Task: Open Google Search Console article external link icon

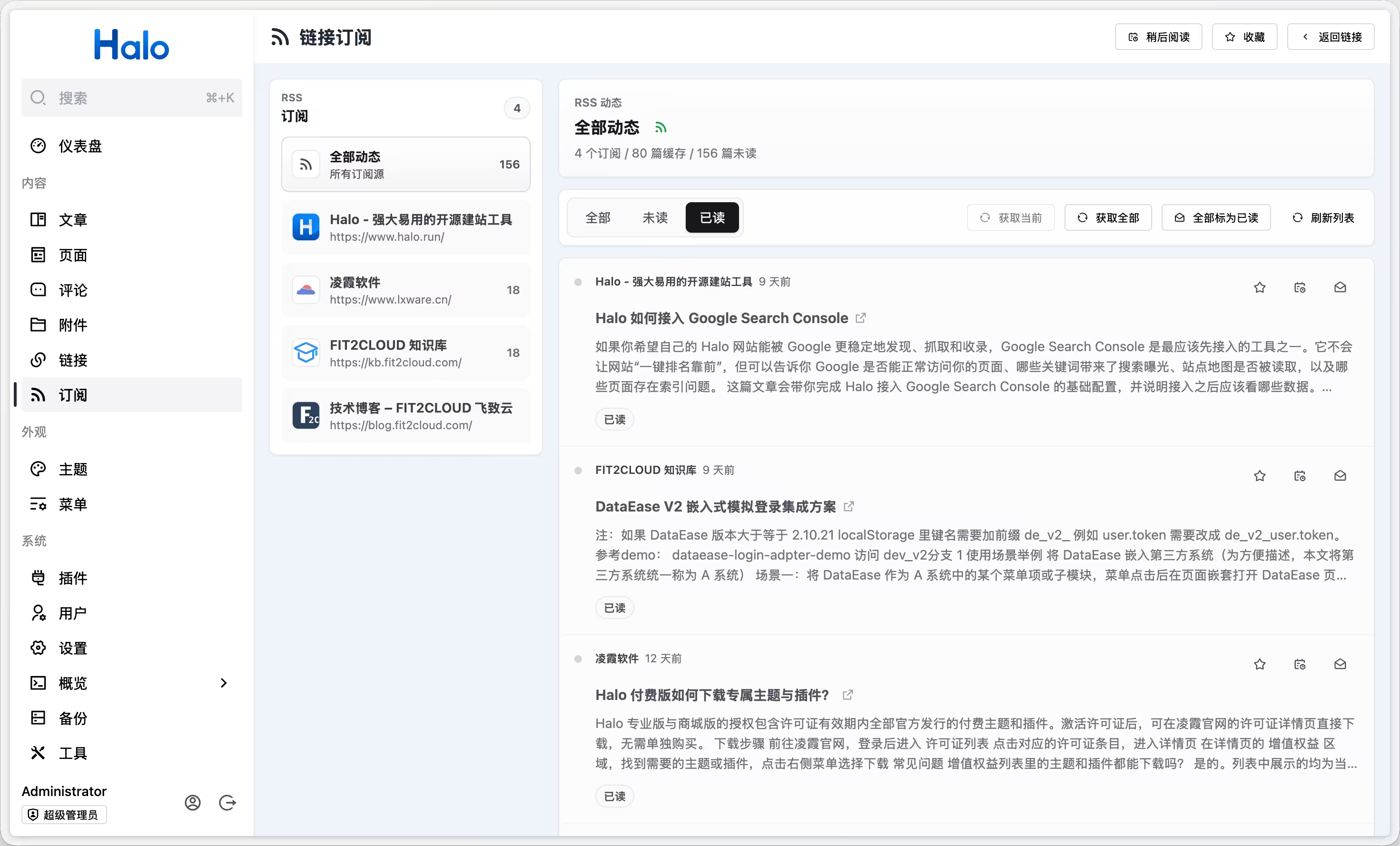Action: [x=861, y=318]
